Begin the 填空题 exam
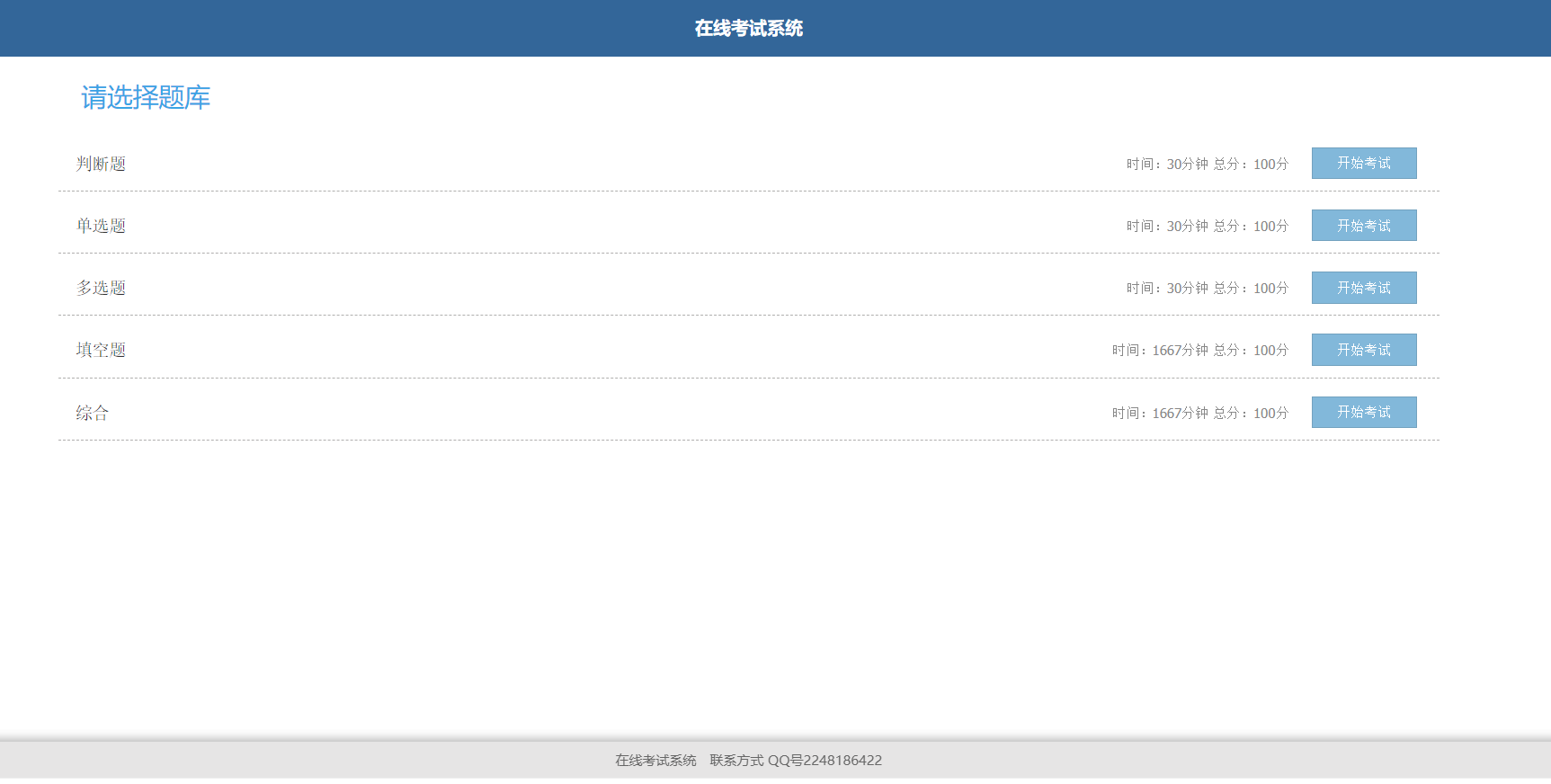This screenshot has height=784, width=1551. pyautogui.click(x=1363, y=350)
